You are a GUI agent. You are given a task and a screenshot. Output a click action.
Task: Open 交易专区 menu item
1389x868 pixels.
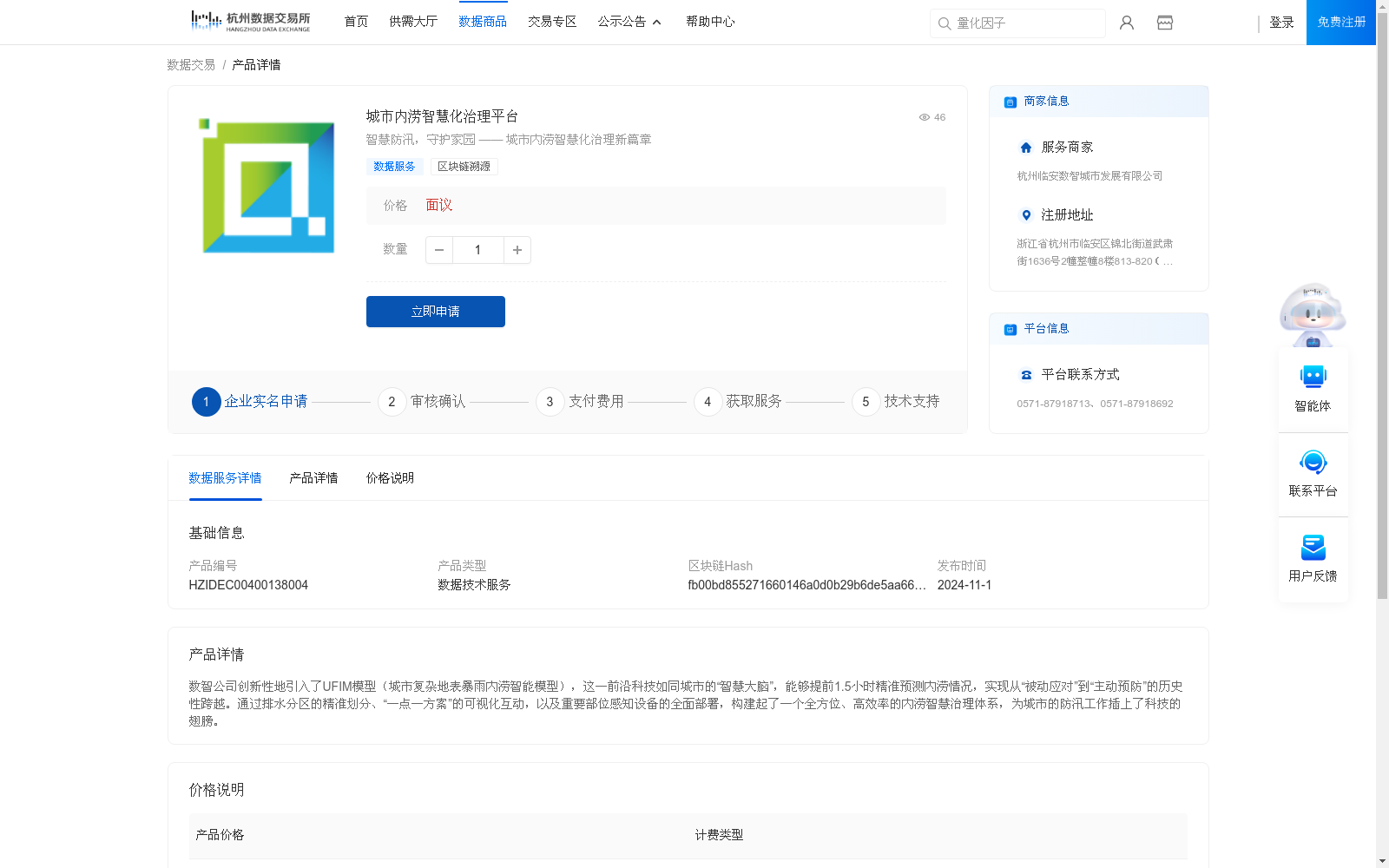coord(552,22)
